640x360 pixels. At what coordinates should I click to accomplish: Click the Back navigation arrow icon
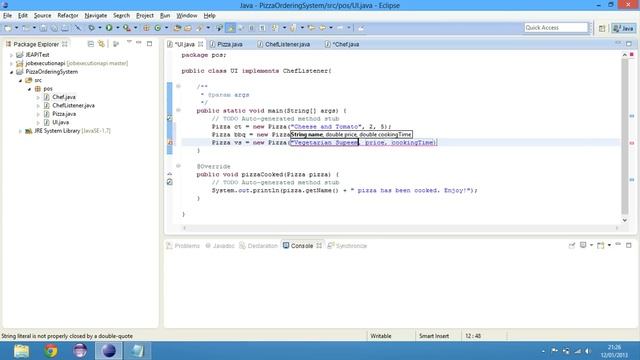pos(322,28)
